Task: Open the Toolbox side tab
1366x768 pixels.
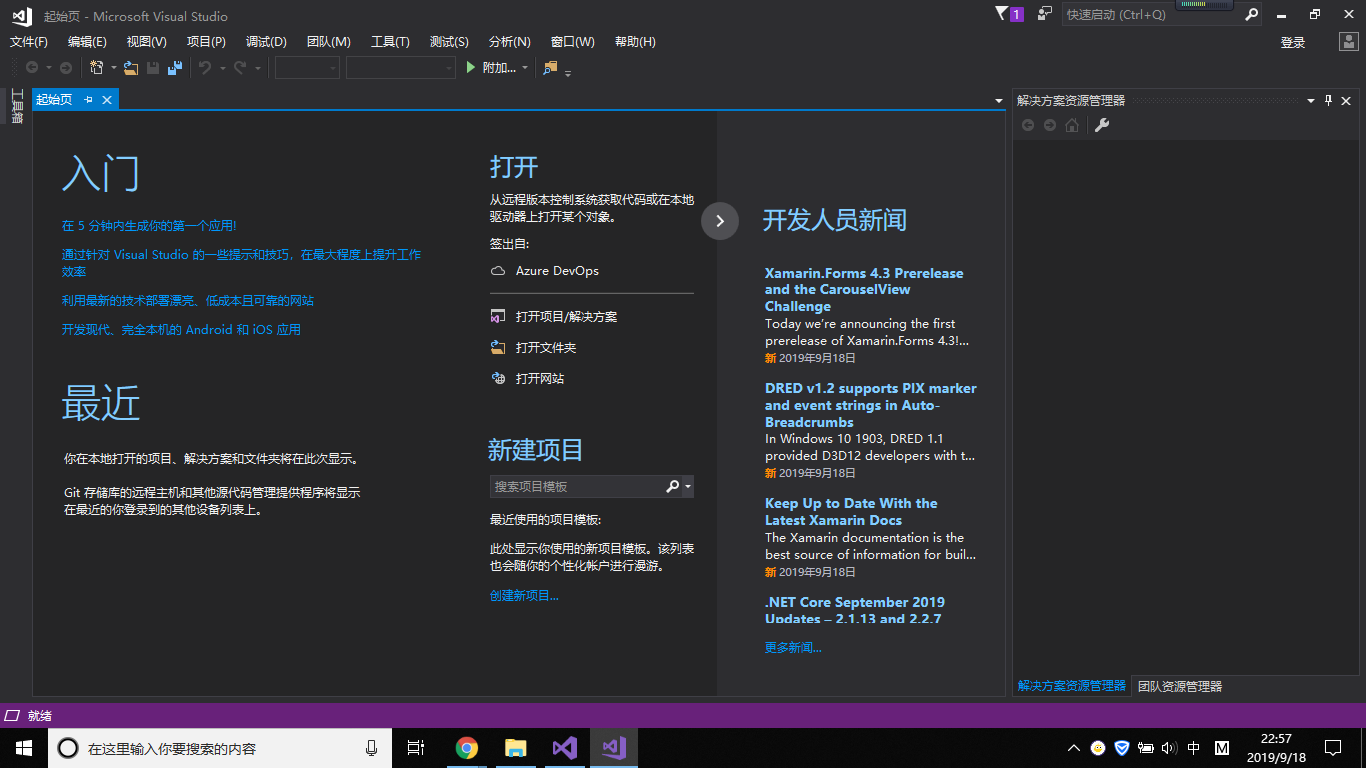Action: click(x=16, y=107)
